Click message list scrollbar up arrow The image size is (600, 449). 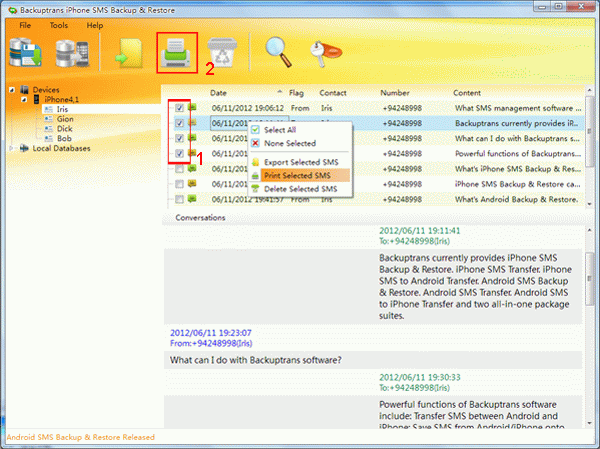point(589,90)
